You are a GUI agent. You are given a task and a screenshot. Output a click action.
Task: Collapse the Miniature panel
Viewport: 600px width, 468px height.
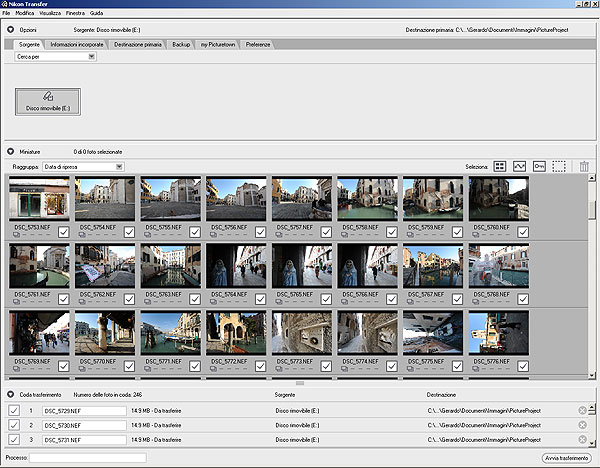tap(11, 152)
